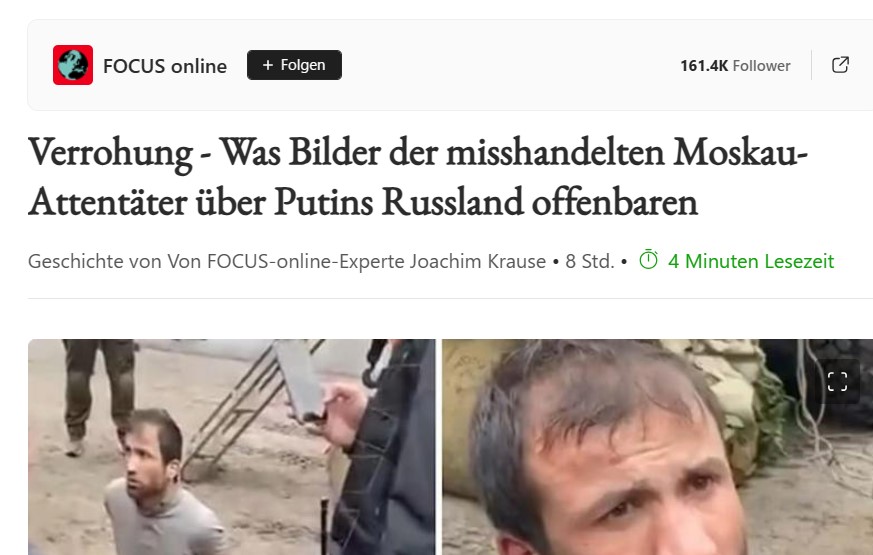Expand the image with the fullscreen icon
Image resolution: width=873 pixels, height=555 pixels.
click(837, 382)
